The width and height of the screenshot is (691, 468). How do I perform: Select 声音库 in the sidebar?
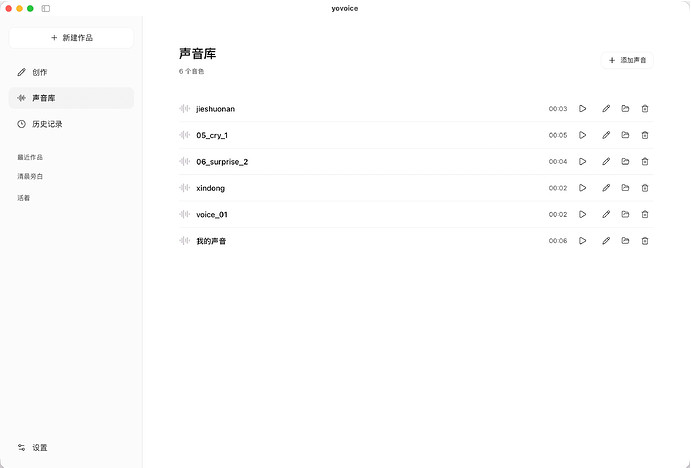(71, 98)
